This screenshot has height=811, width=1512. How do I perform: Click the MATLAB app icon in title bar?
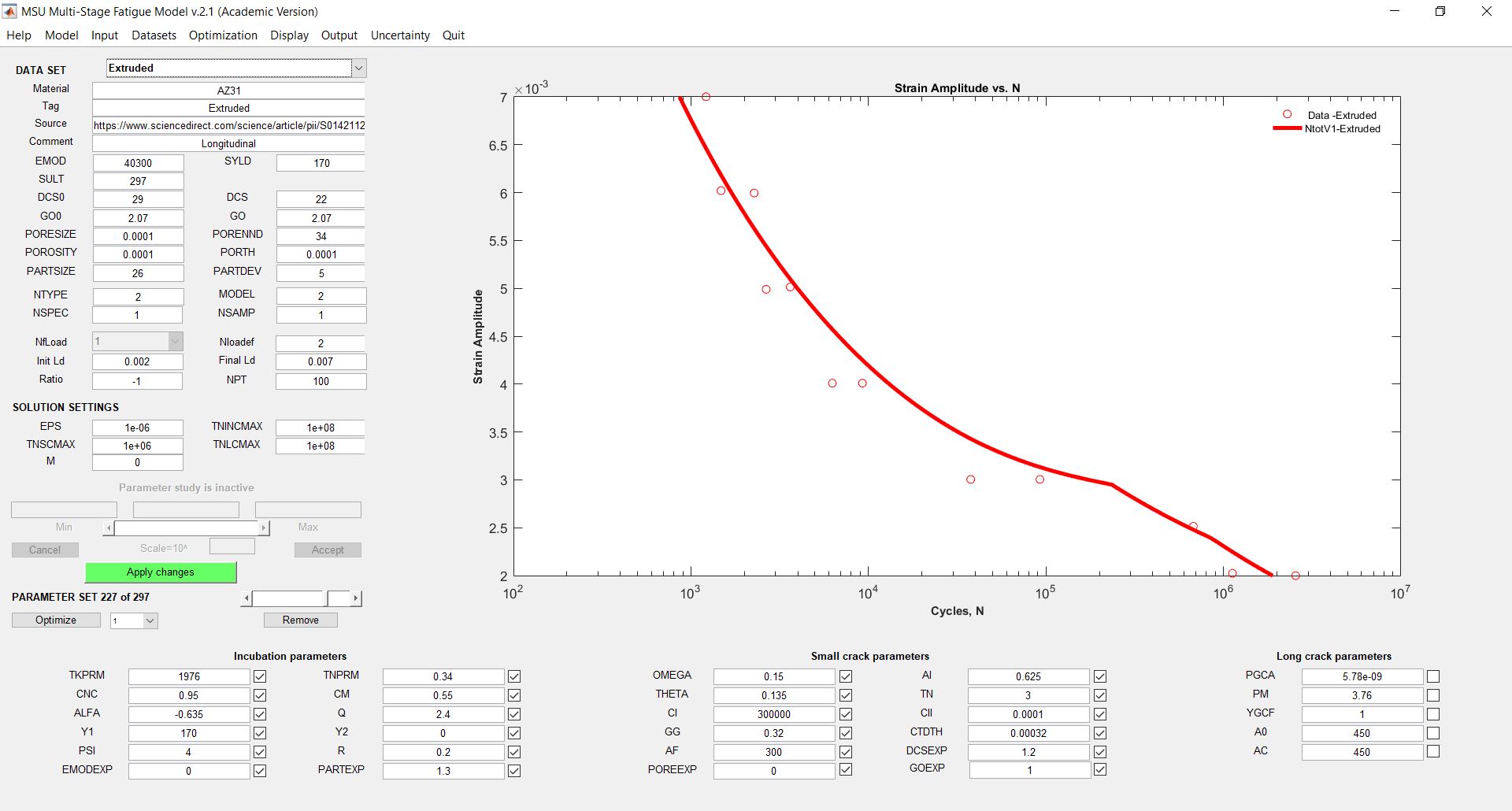click(9, 11)
